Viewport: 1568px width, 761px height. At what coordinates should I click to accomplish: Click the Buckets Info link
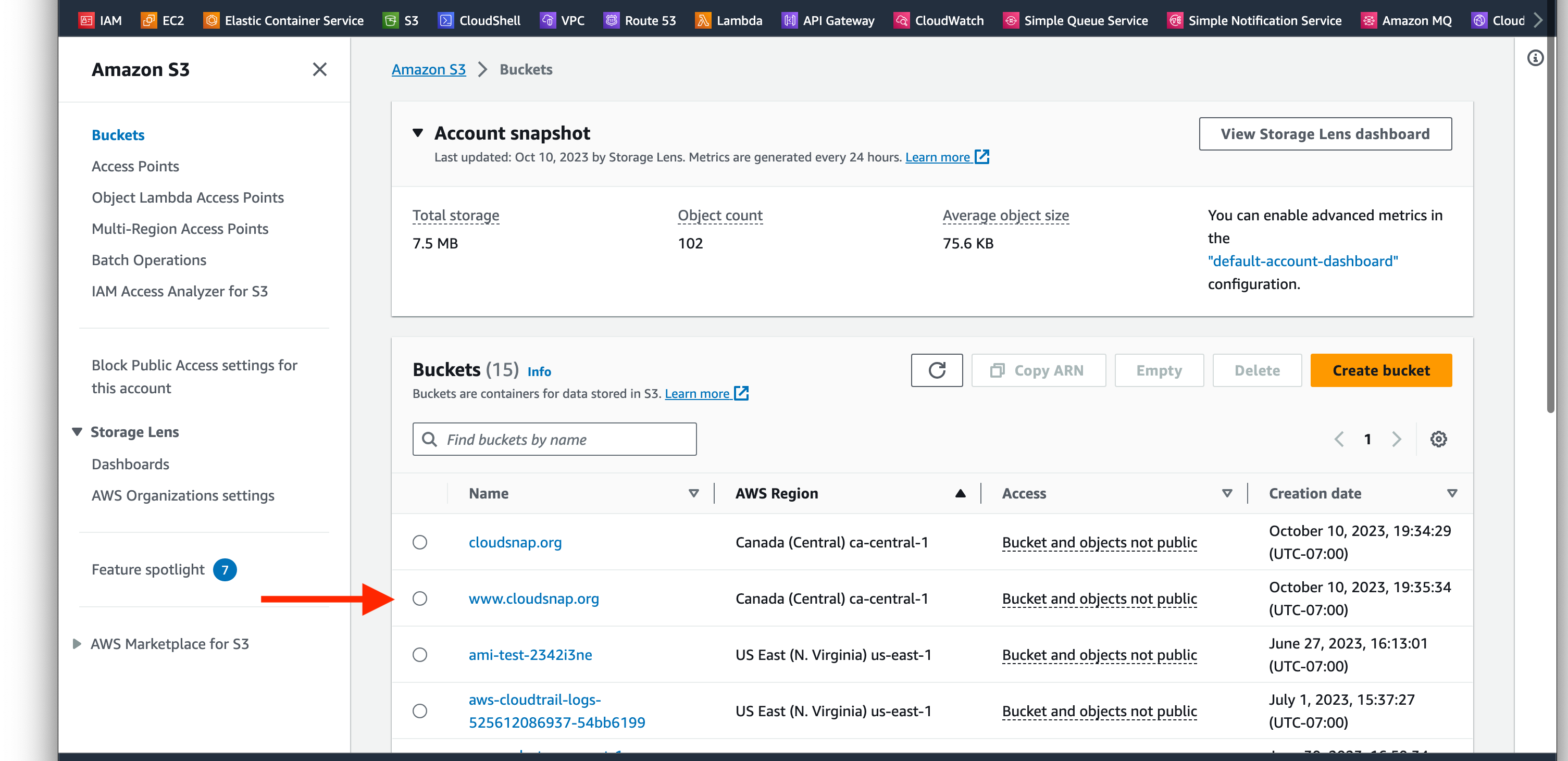pos(539,371)
